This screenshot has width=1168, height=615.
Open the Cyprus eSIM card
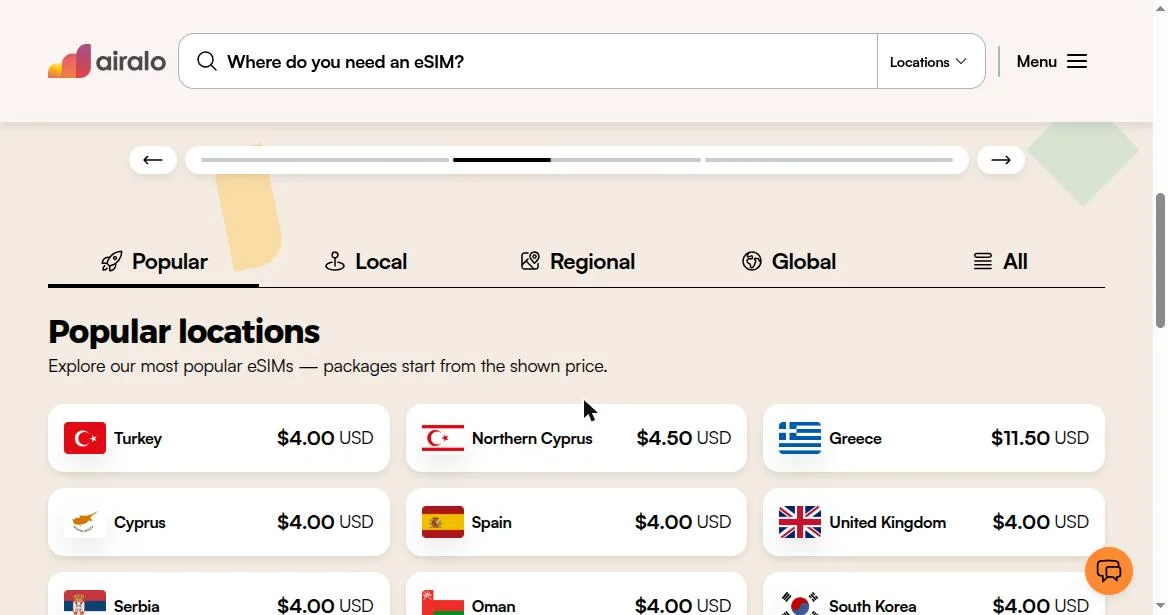pos(219,522)
